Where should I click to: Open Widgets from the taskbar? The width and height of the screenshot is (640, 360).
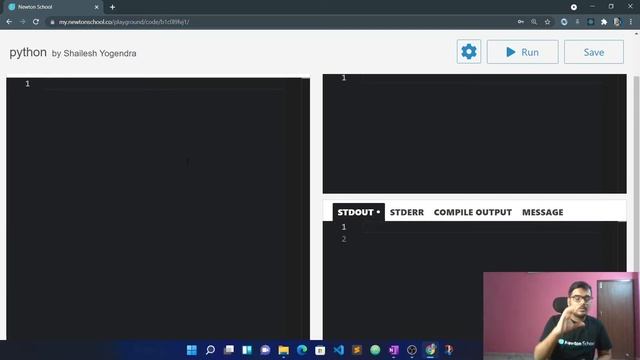pos(247,350)
